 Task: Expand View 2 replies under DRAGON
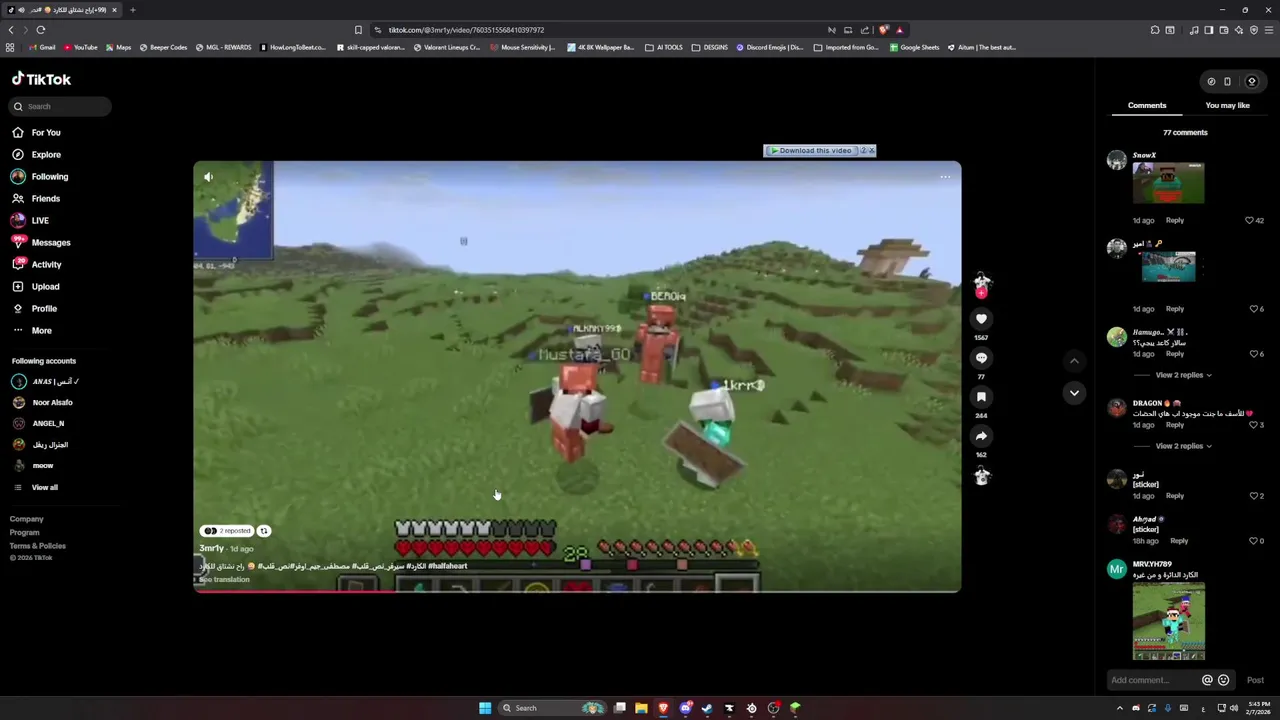[1183, 446]
